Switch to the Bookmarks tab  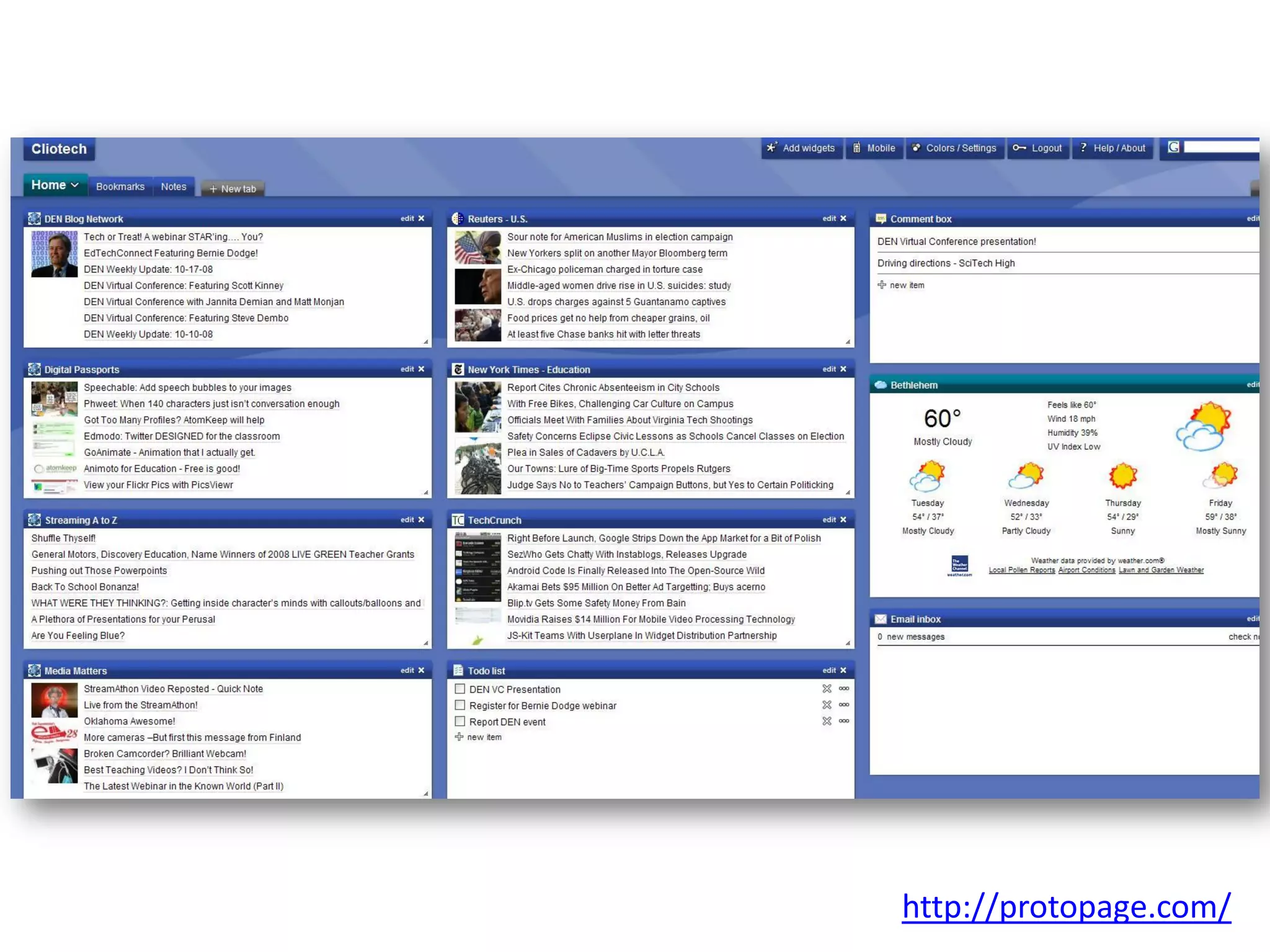click(x=120, y=187)
